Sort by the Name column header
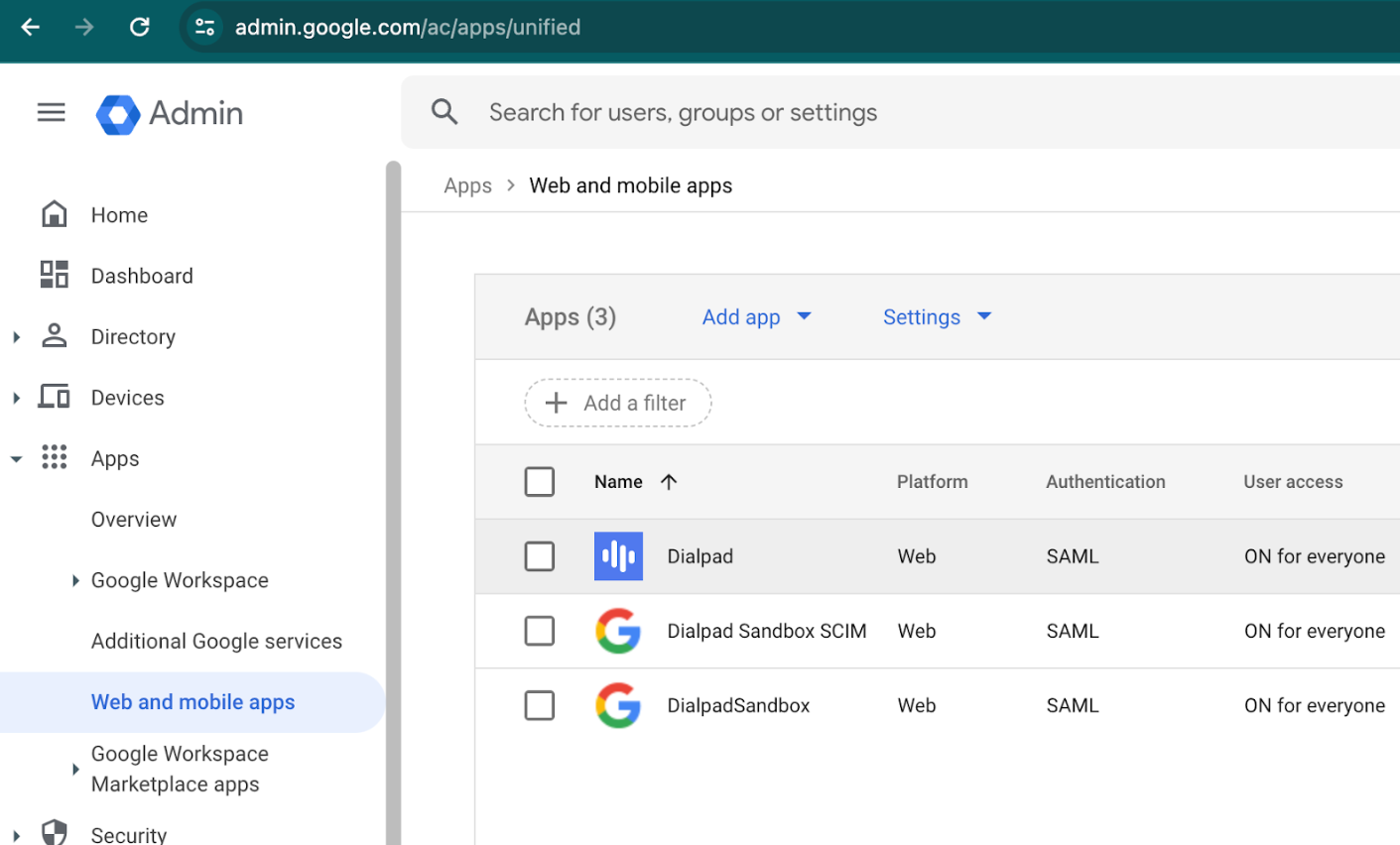Image resolution: width=1400 pixels, height=845 pixels. click(618, 482)
